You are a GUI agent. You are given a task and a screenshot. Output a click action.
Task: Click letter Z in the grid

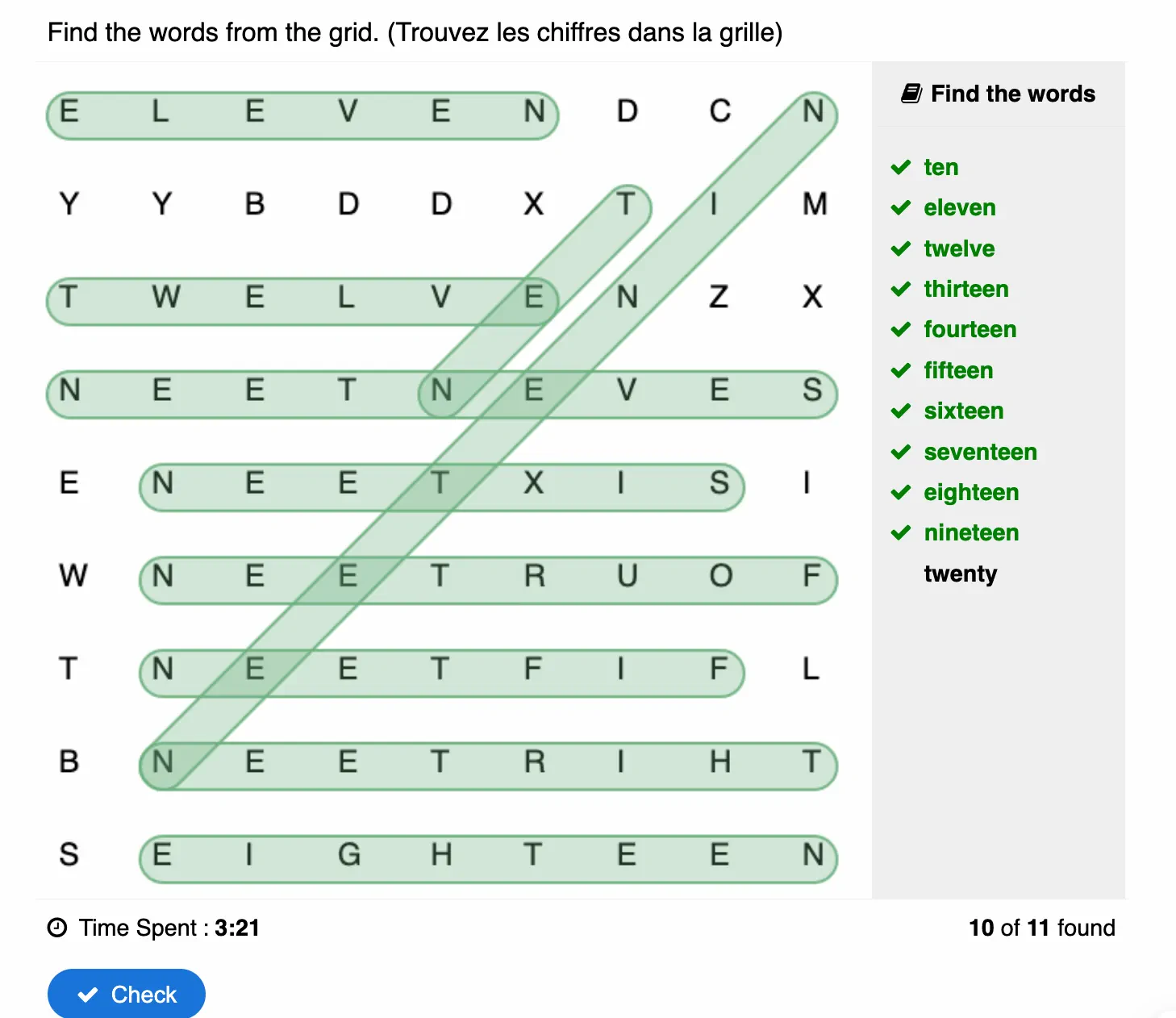[719, 297]
